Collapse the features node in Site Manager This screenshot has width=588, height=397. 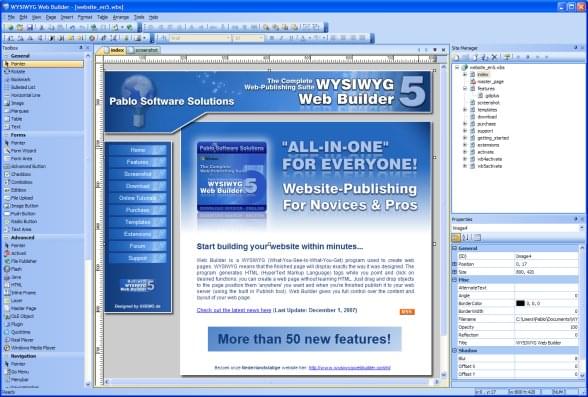click(x=465, y=88)
